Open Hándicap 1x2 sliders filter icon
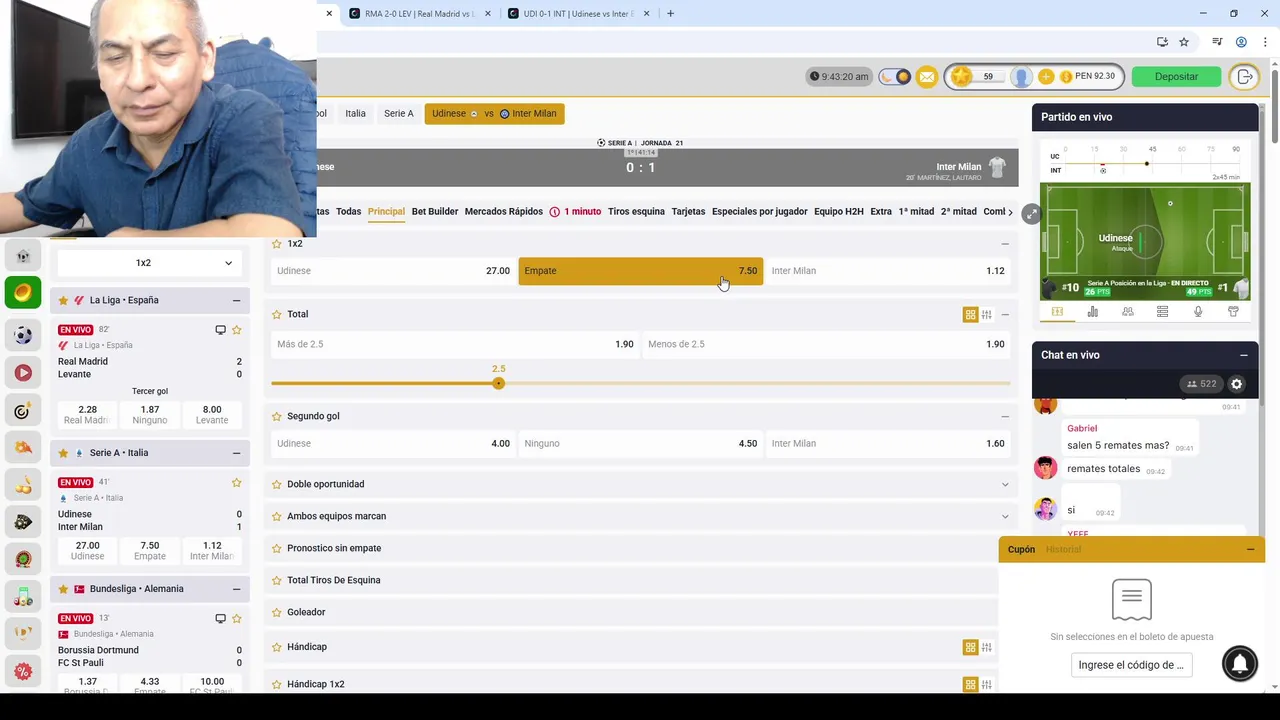This screenshot has height=720, width=1280. (987, 685)
